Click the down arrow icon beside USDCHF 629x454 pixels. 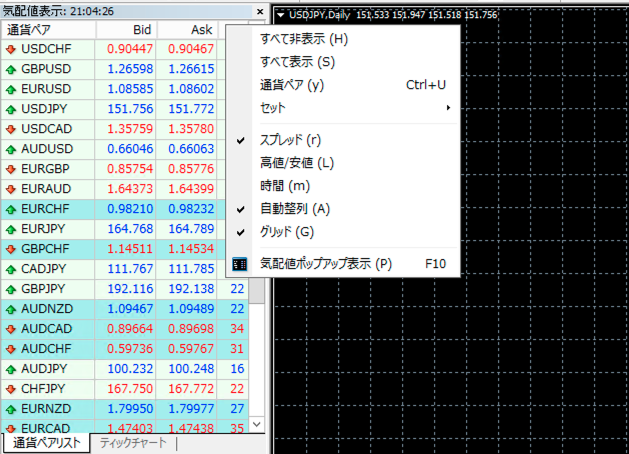11,49
